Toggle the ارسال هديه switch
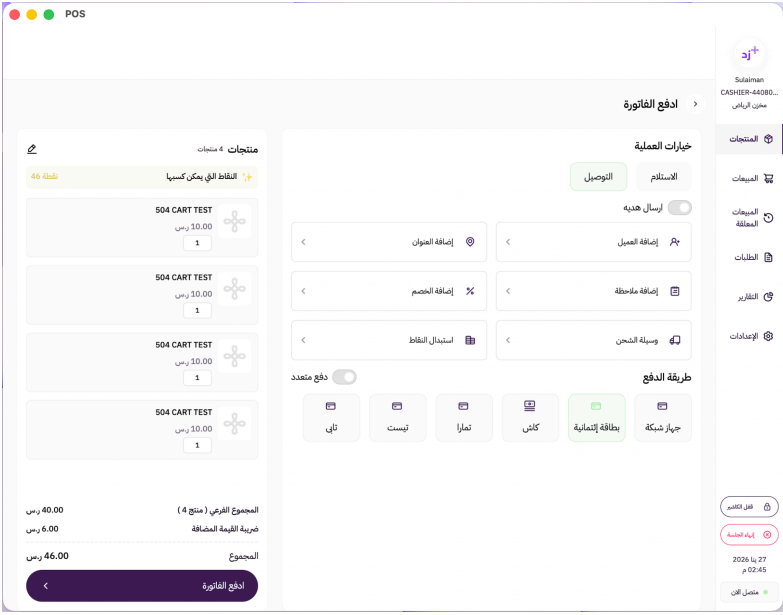Screen dimensions: 783x615 (680, 207)
